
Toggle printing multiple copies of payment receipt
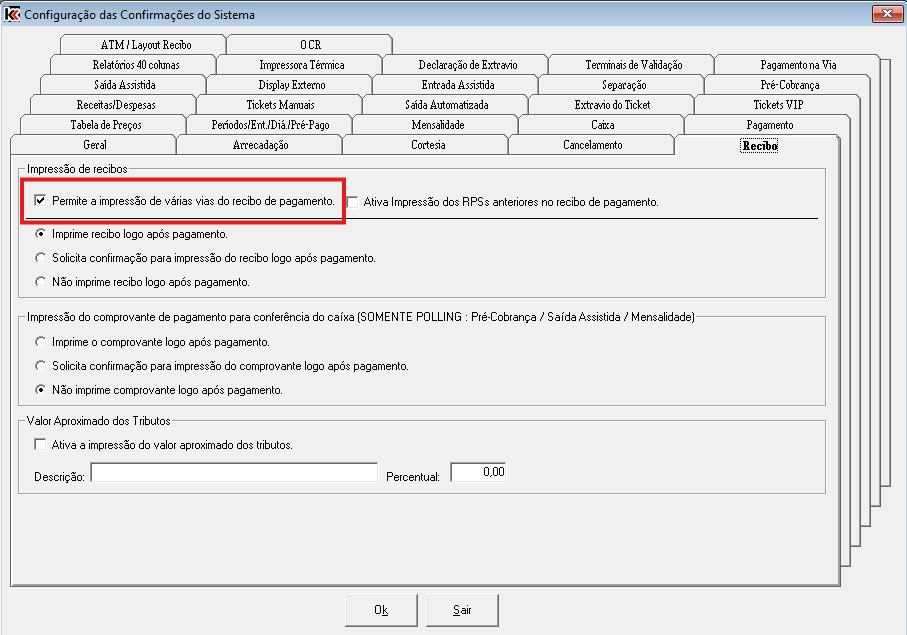point(41,201)
